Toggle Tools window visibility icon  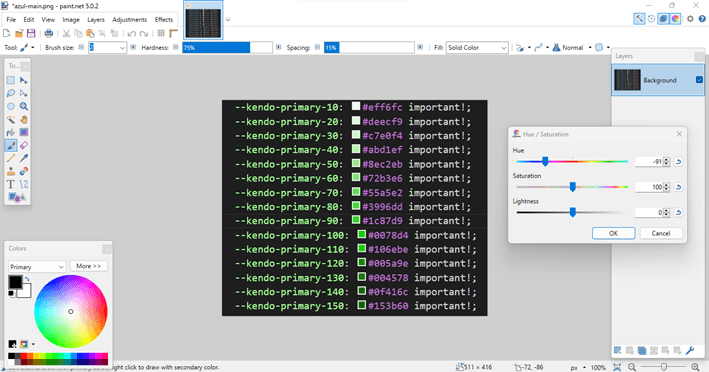point(639,19)
